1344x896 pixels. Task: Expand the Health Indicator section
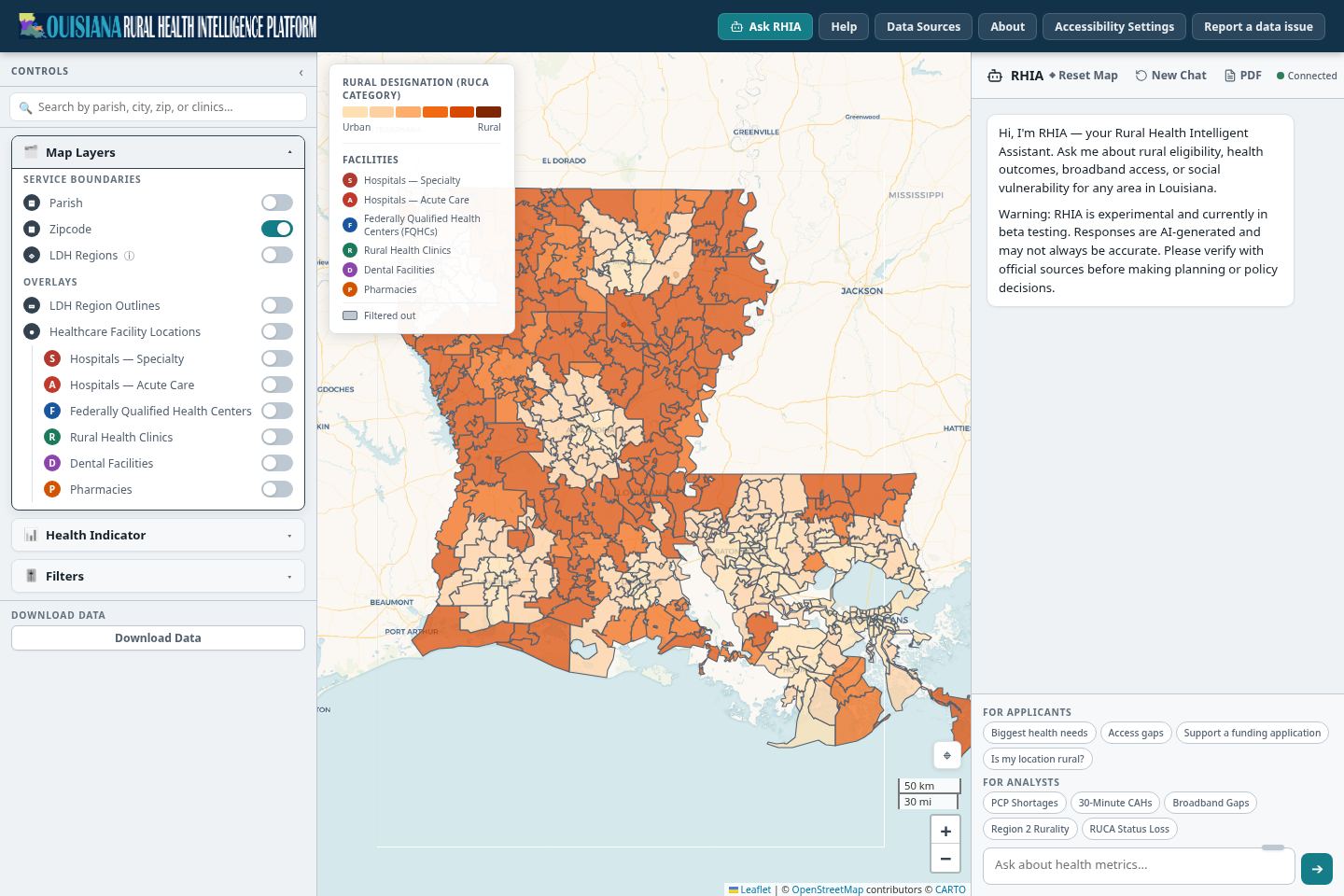point(159,535)
